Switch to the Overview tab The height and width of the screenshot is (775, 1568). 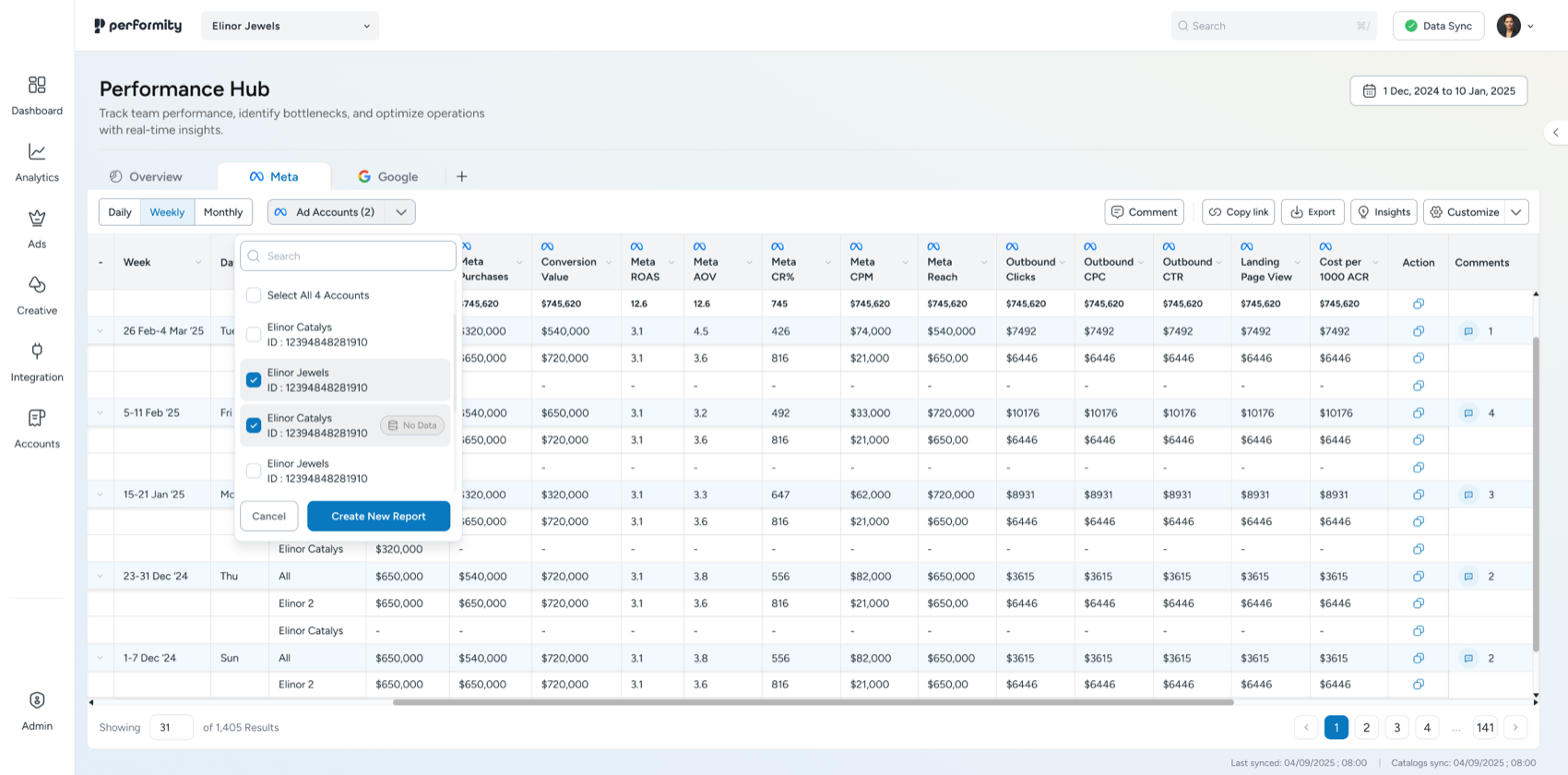(x=146, y=176)
